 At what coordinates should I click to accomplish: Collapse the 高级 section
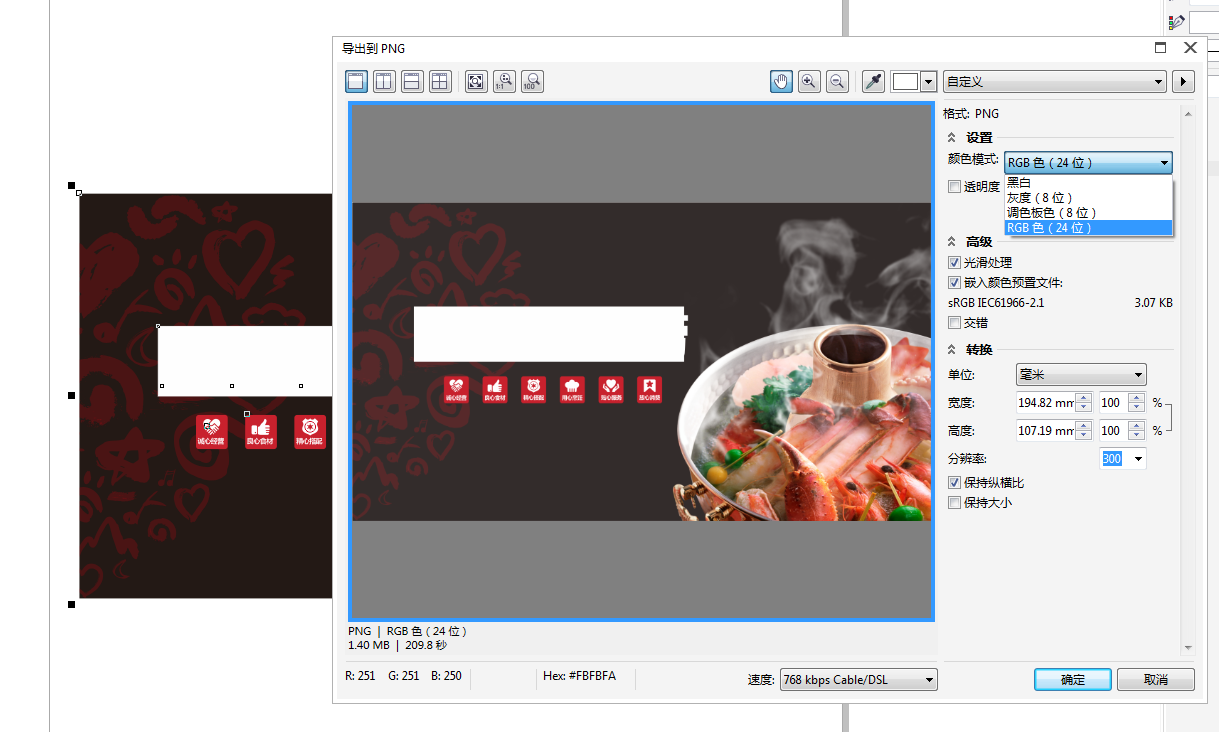tap(952, 242)
